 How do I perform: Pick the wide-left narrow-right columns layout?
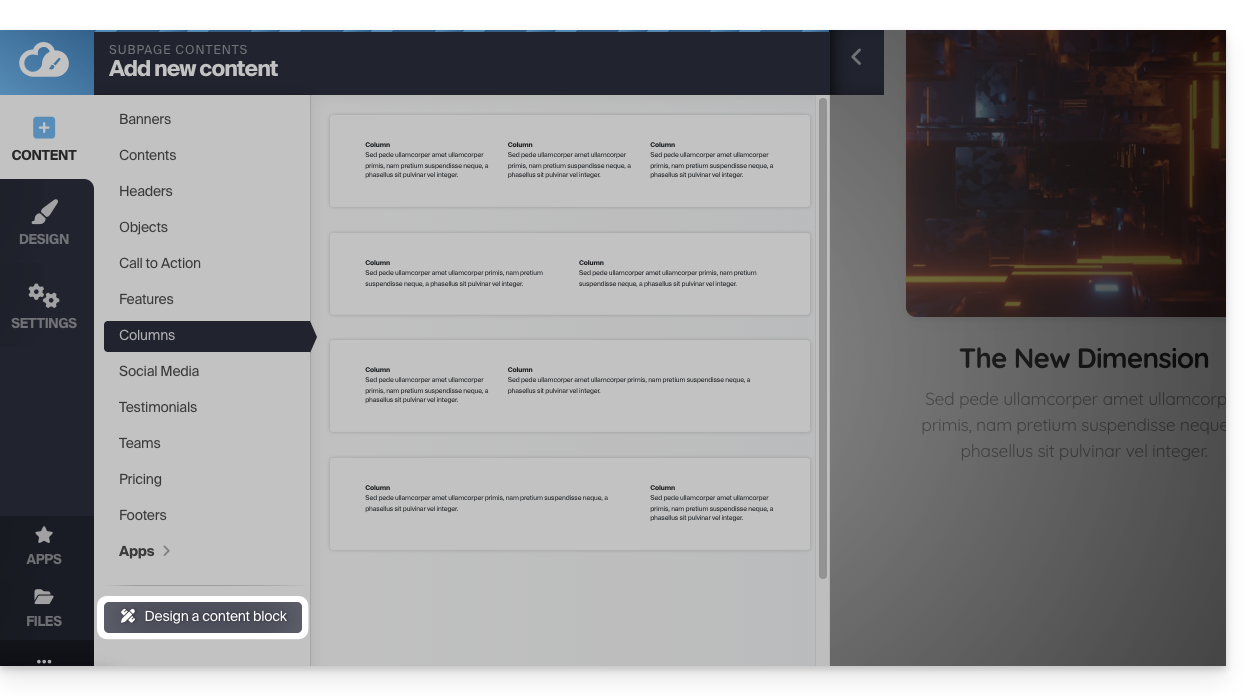pos(569,504)
